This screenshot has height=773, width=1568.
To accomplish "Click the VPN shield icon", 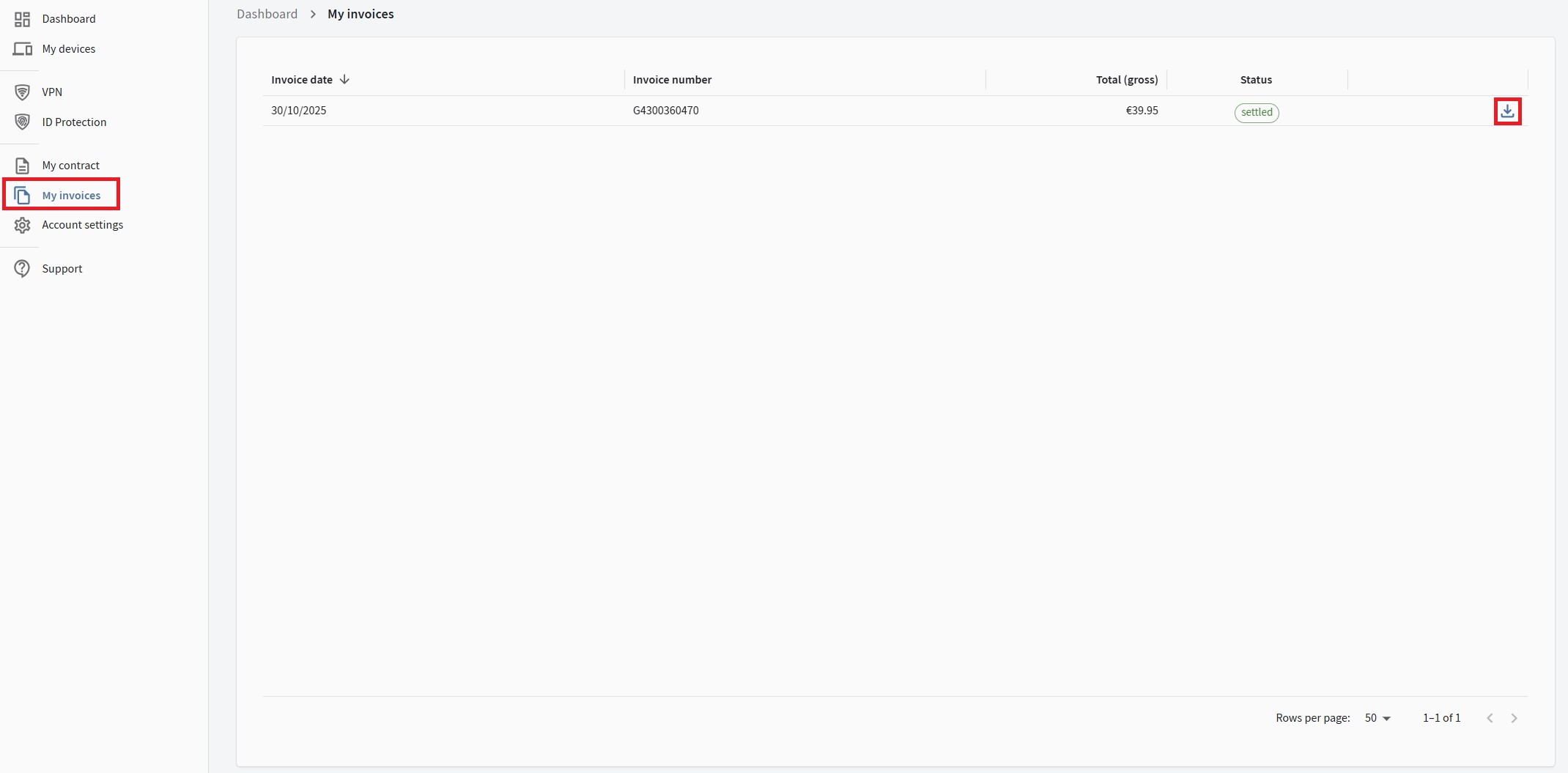I will [22, 92].
